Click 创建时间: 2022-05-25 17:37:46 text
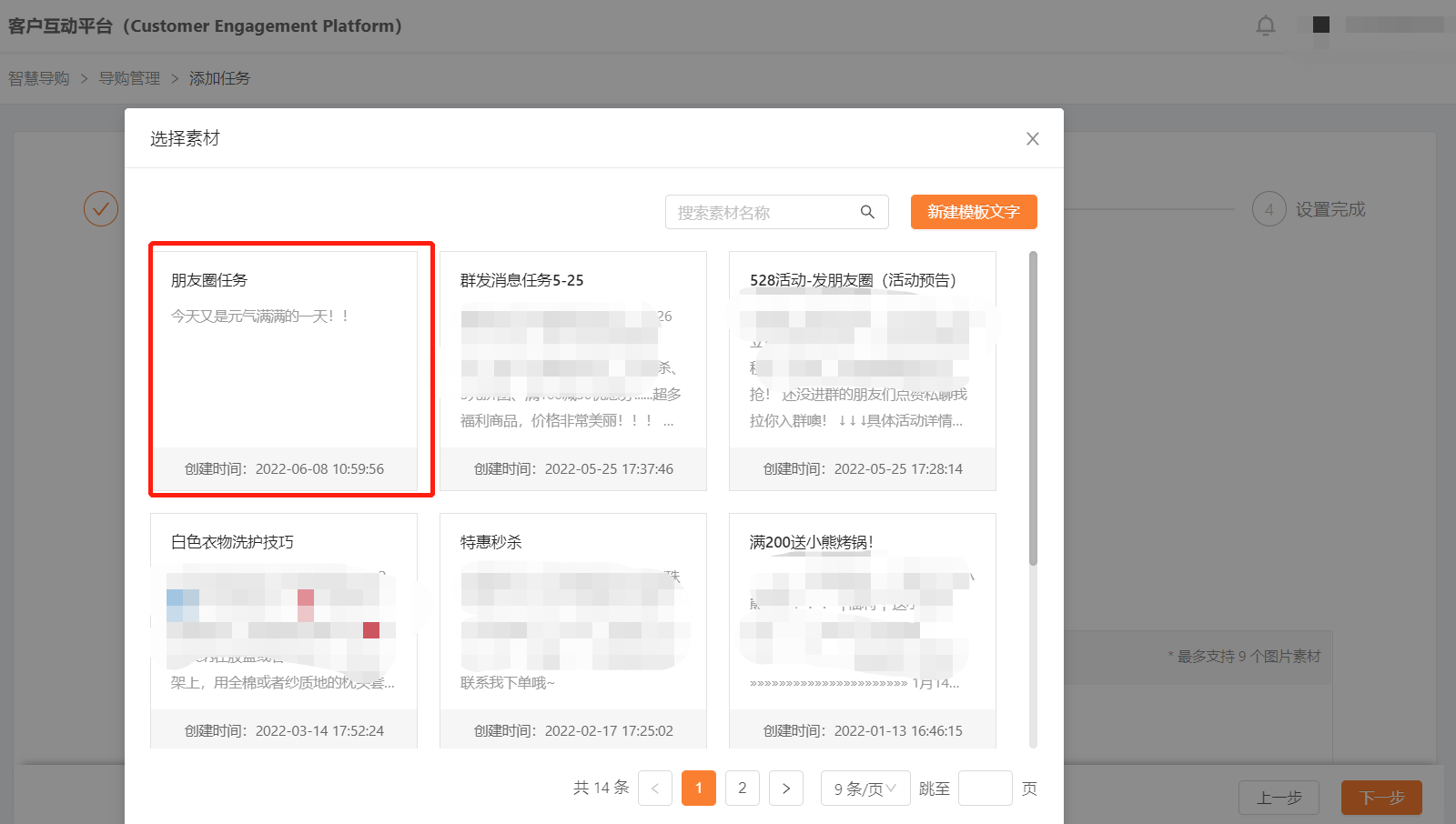The width and height of the screenshot is (1456, 824). [x=573, y=469]
